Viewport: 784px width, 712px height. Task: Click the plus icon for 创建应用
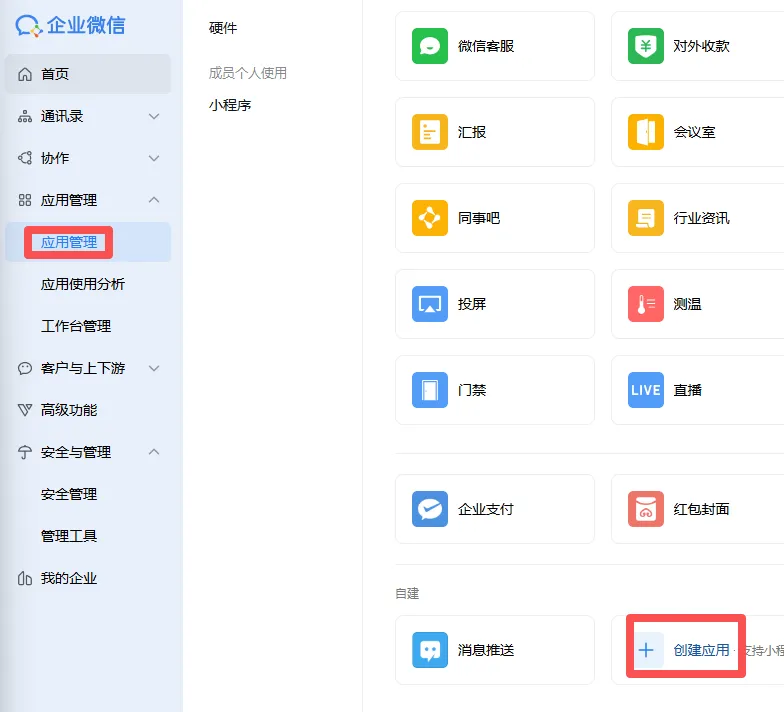tap(646, 650)
